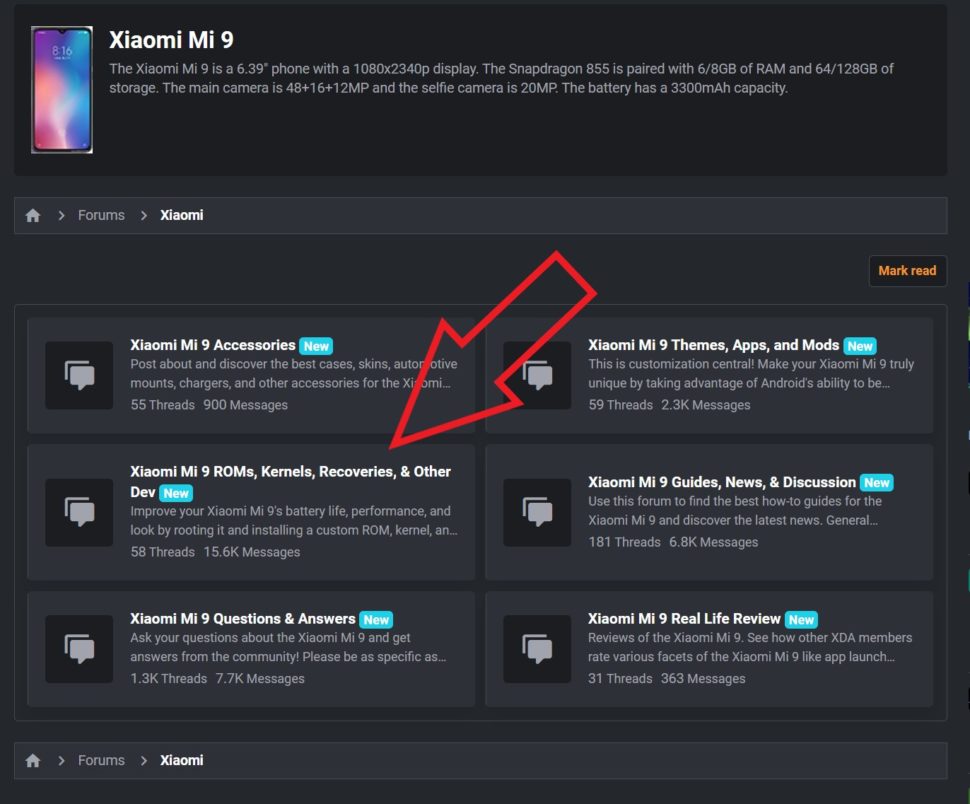Click the chat icon beside Real Life Review

point(537,648)
